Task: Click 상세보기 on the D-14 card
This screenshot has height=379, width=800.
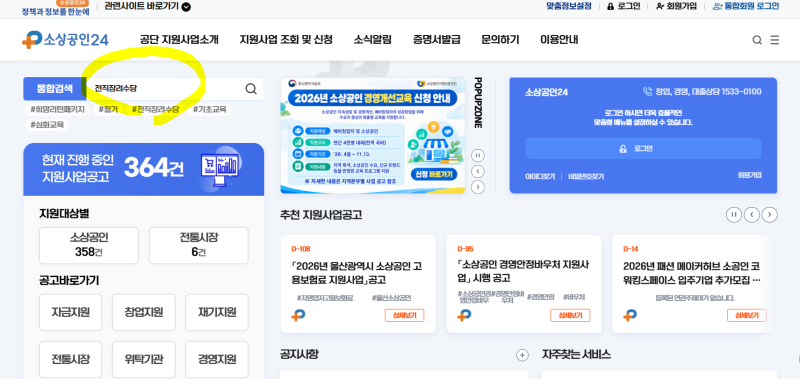Action: 746,315
